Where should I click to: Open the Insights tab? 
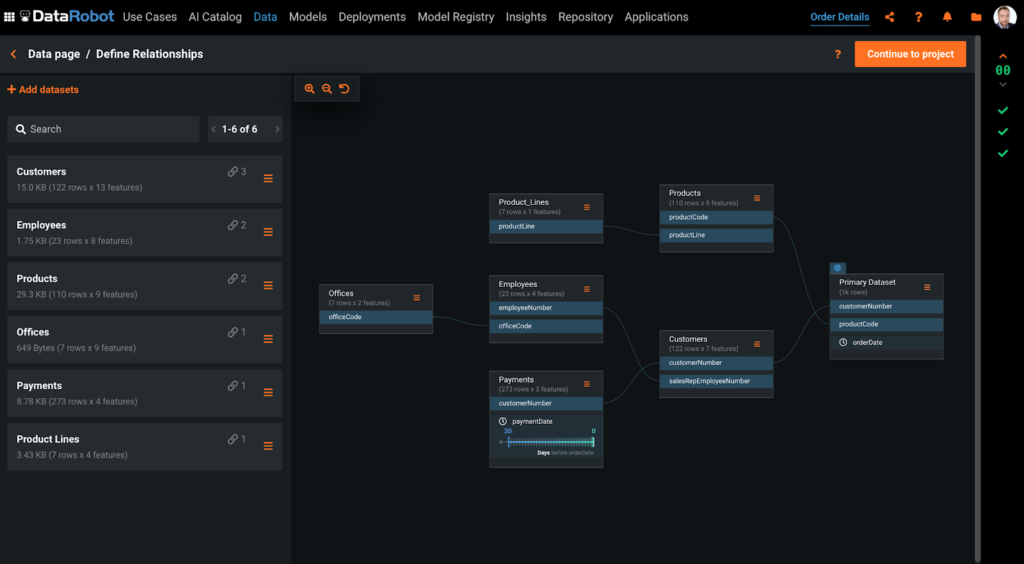click(x=526, y=17)
